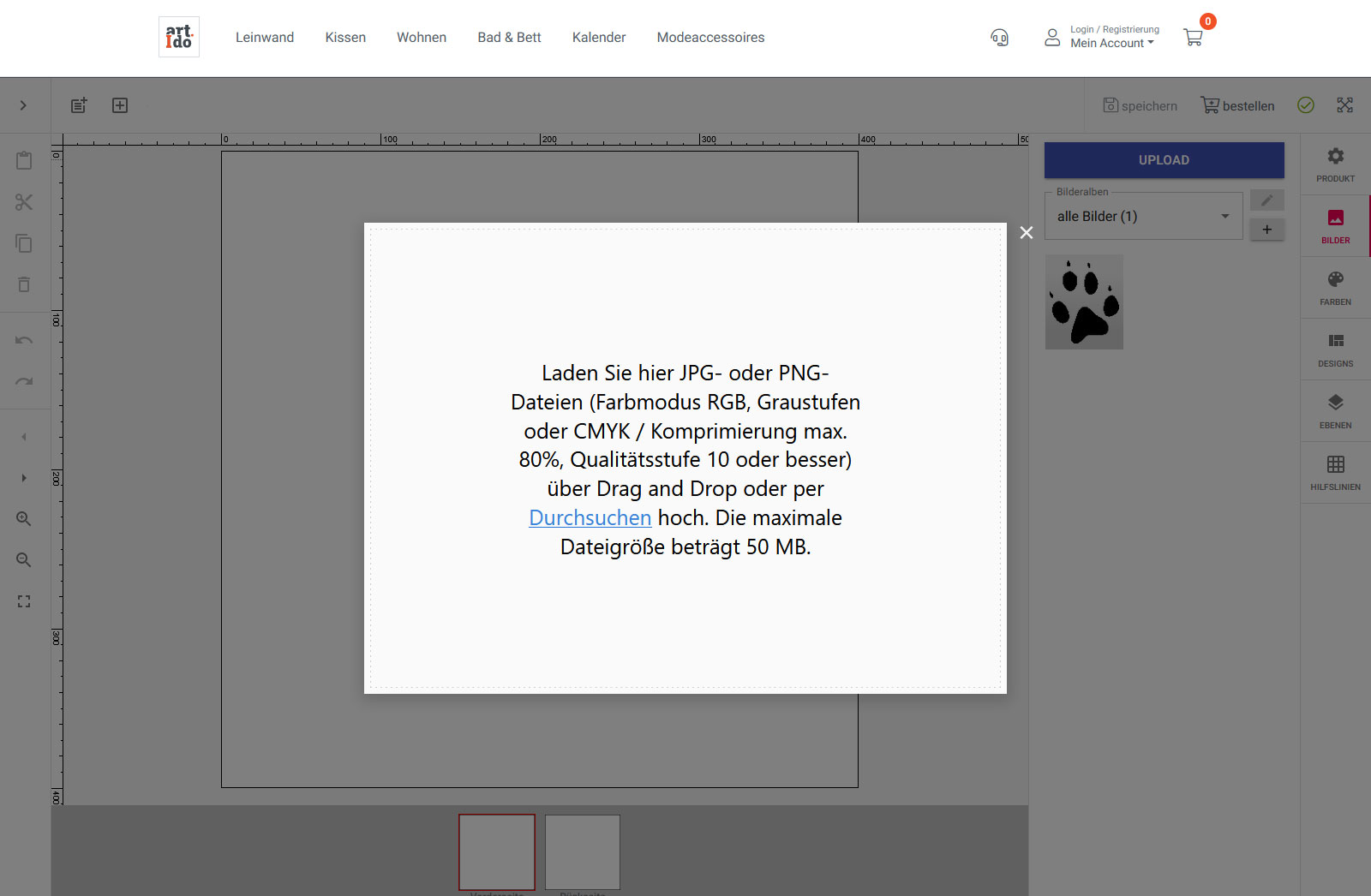The height and width of the screenshot is (896, 1371).
Task: Click bestellen to order
Action: point(1237,105)
